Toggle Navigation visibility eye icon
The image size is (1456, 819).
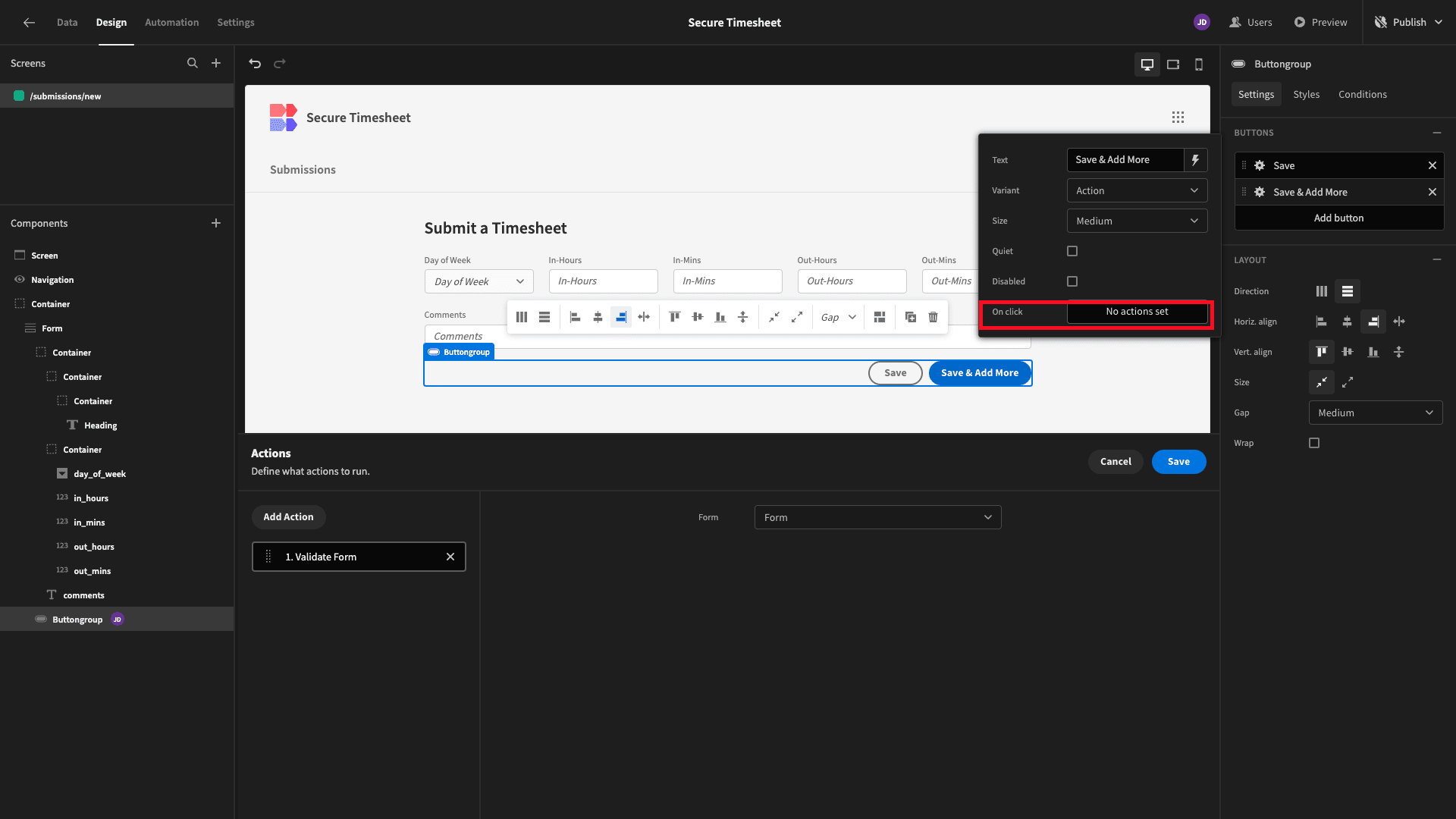20,280
